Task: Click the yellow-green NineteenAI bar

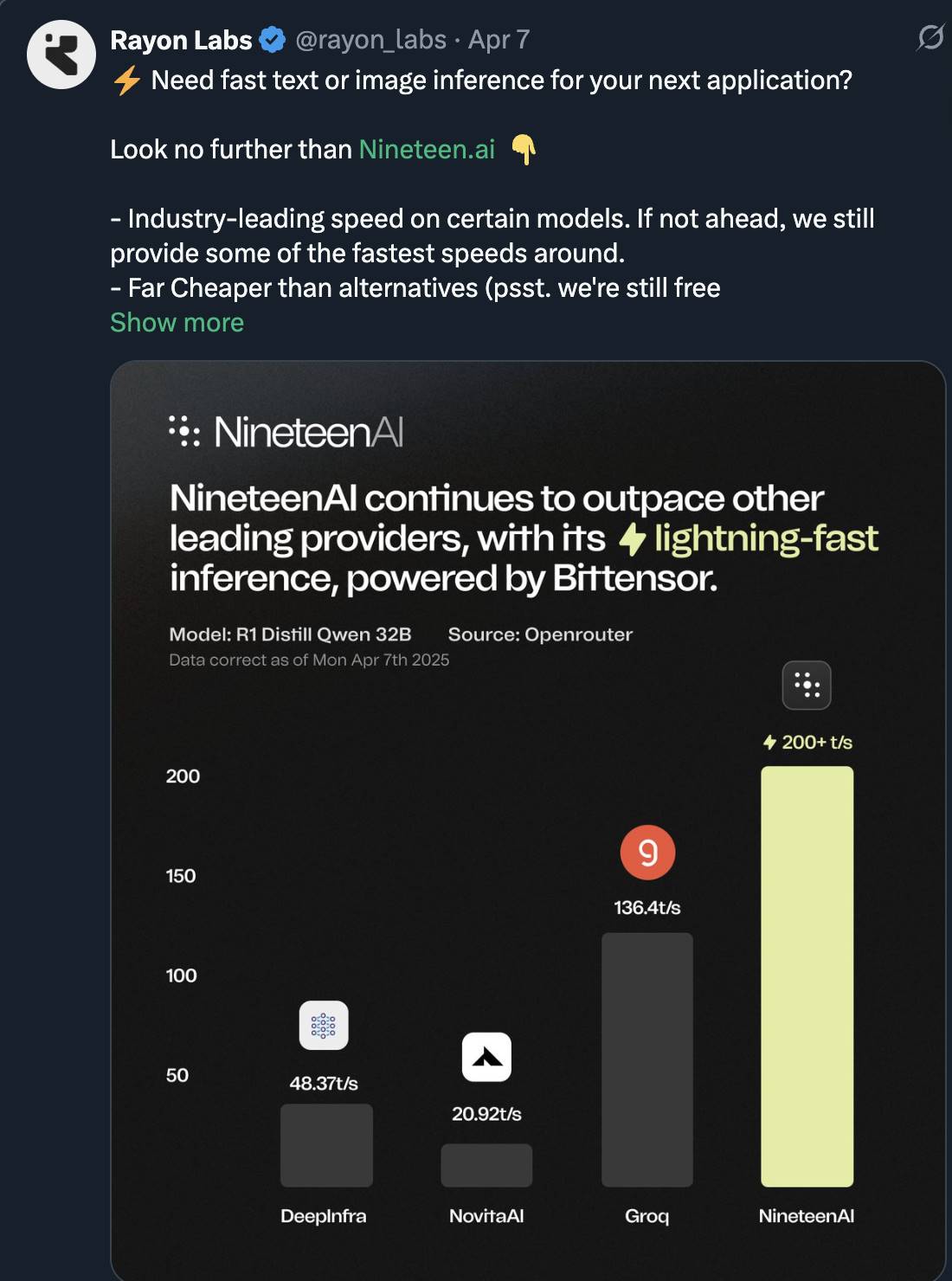Action: coord(807,976)
